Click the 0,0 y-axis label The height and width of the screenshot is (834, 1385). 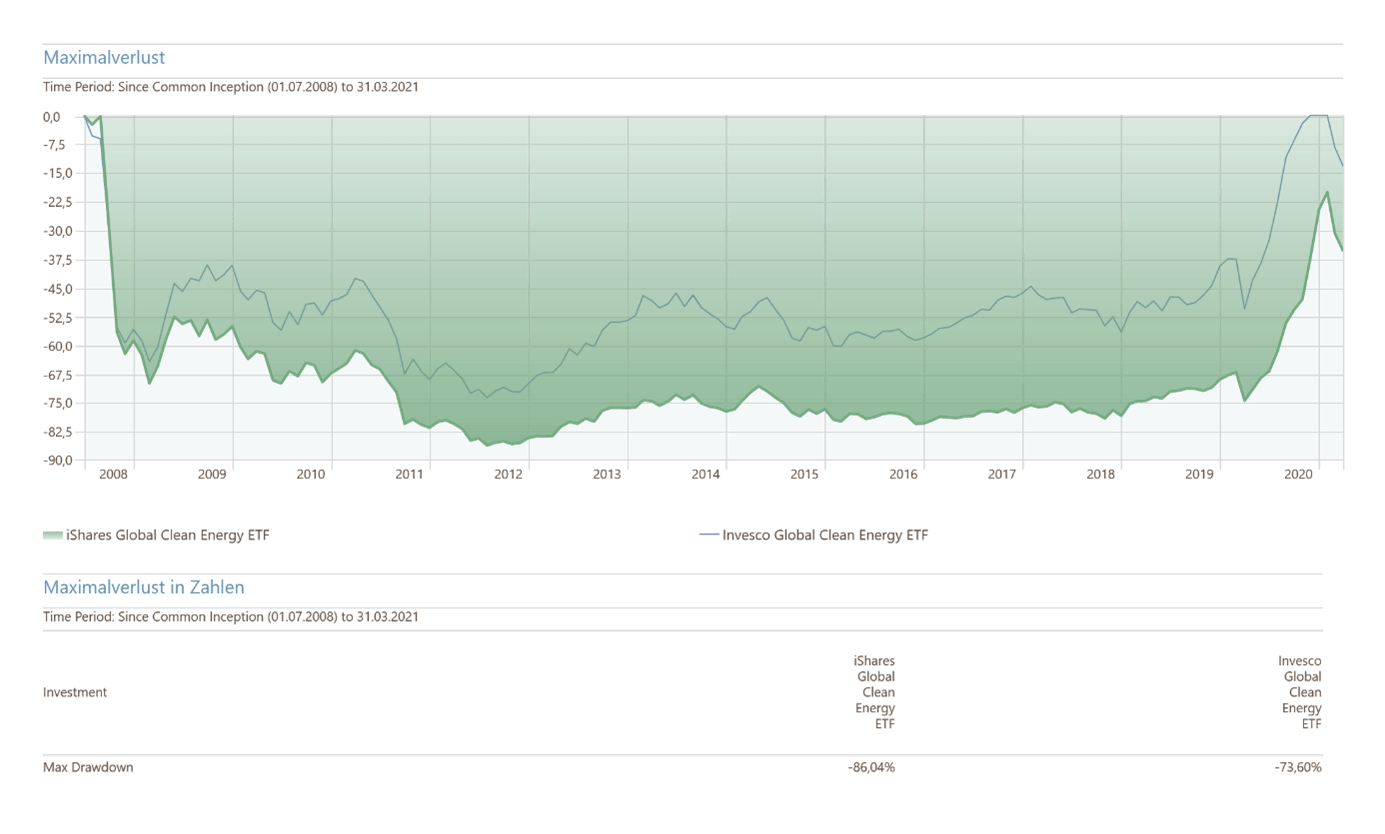[x=52, y=116]
